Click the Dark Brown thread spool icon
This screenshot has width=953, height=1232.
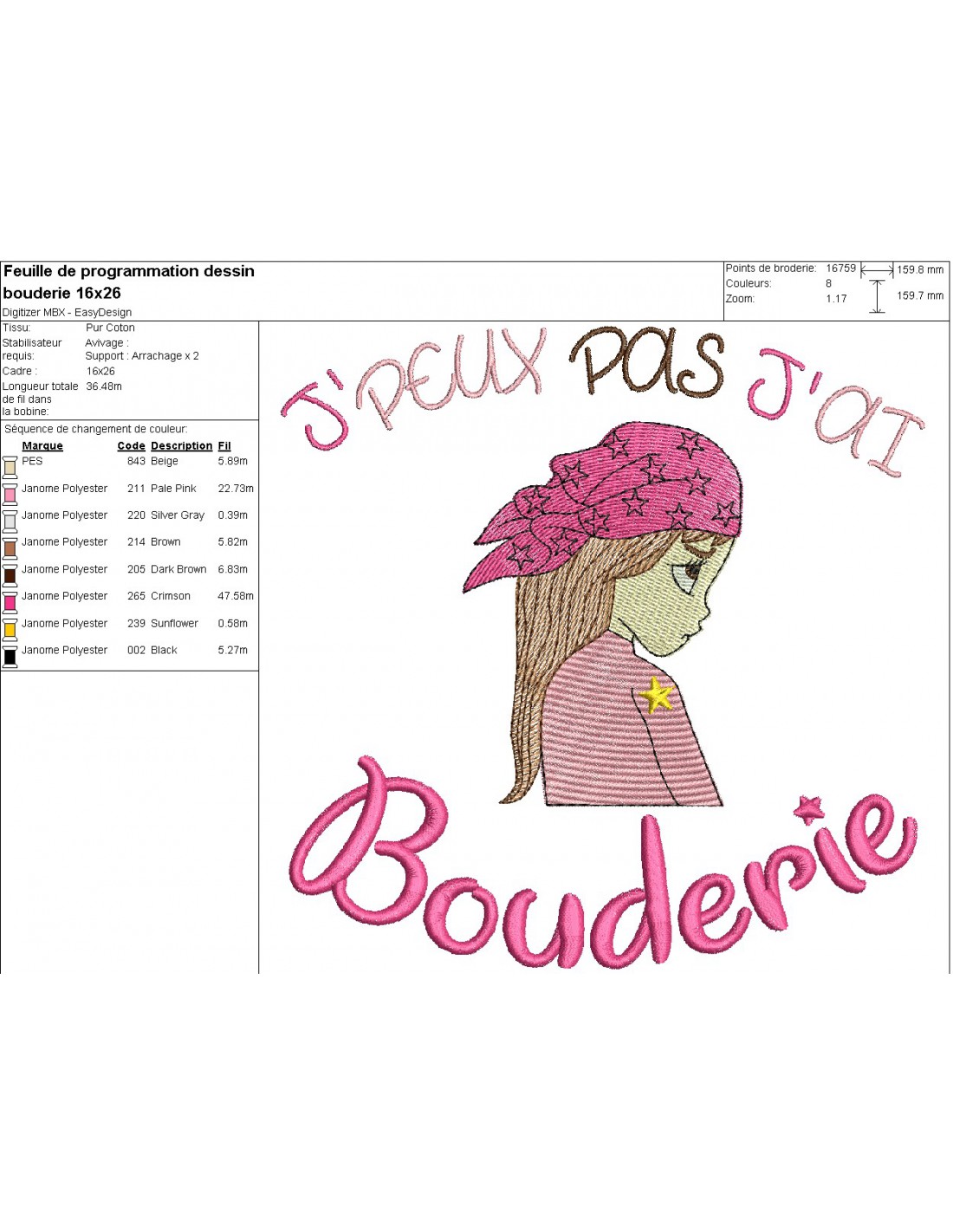pyautogui.click(x=10, y=574)
